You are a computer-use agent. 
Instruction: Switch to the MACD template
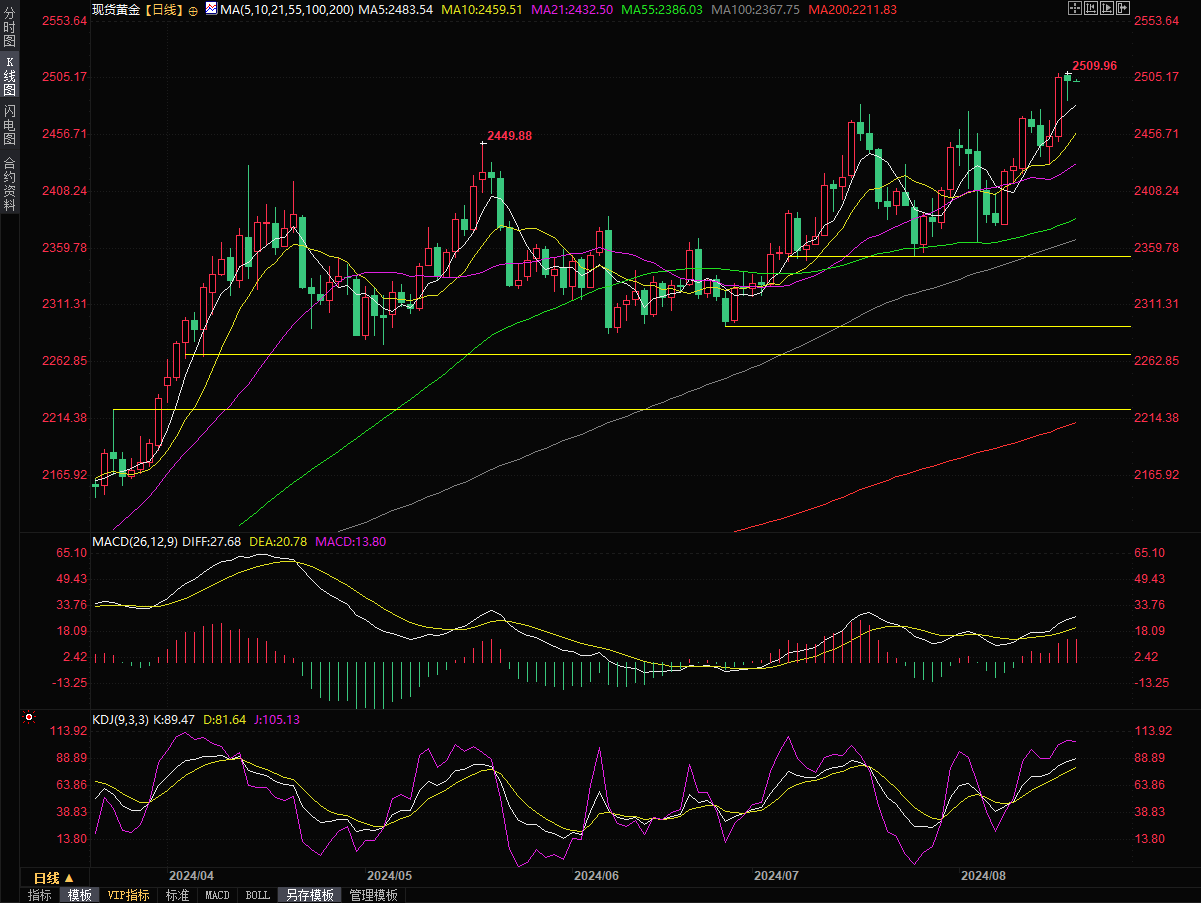(217, 895)
